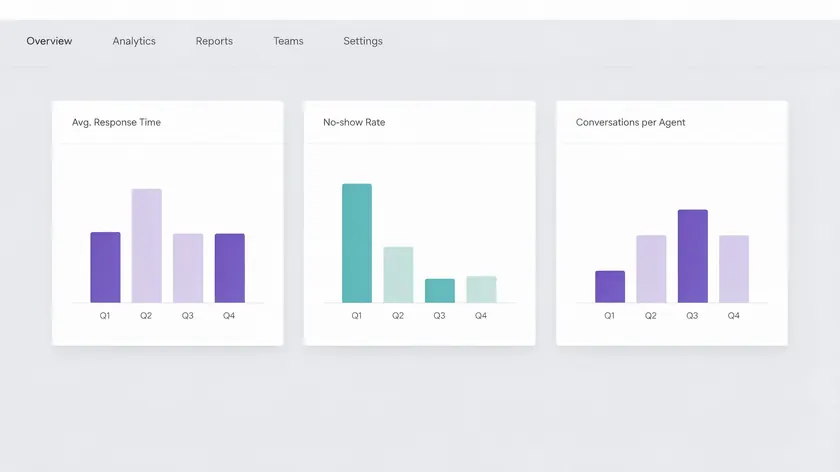Select Q2 bar in Avg. Response Time chart
Viewport: 840px width, 472px height.
[x=147, y=246]
